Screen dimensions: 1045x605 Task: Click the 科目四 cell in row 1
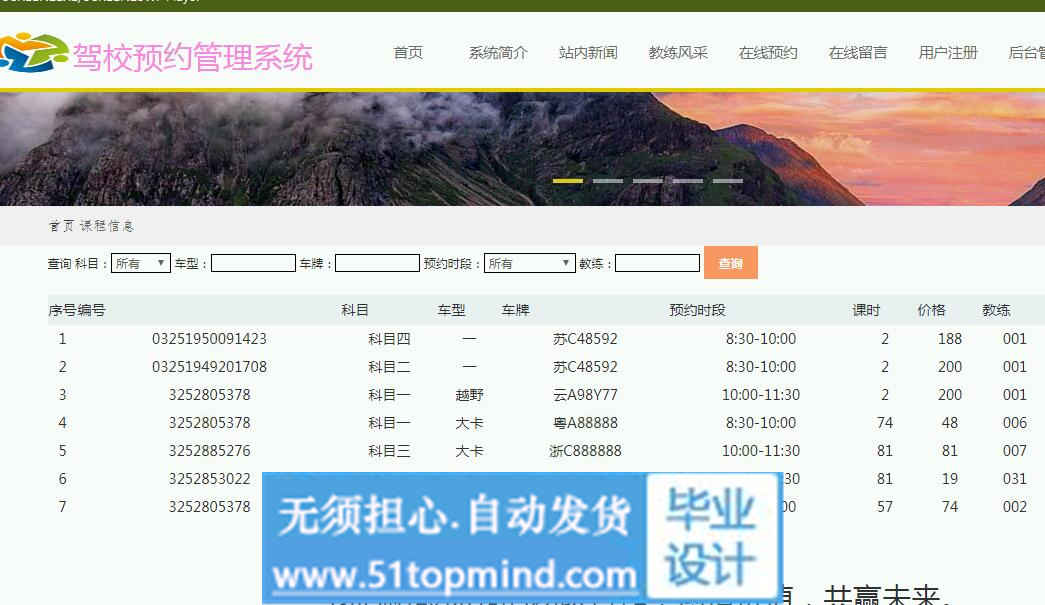[389, 338]
